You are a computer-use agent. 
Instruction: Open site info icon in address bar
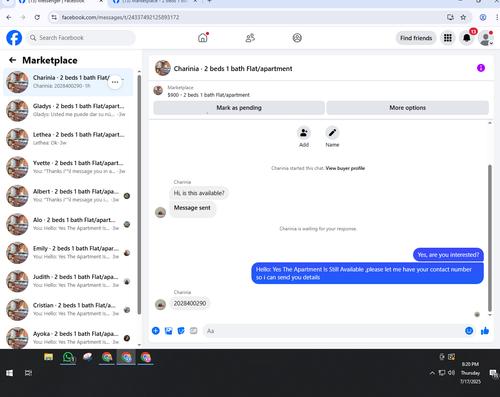point(54,17)
